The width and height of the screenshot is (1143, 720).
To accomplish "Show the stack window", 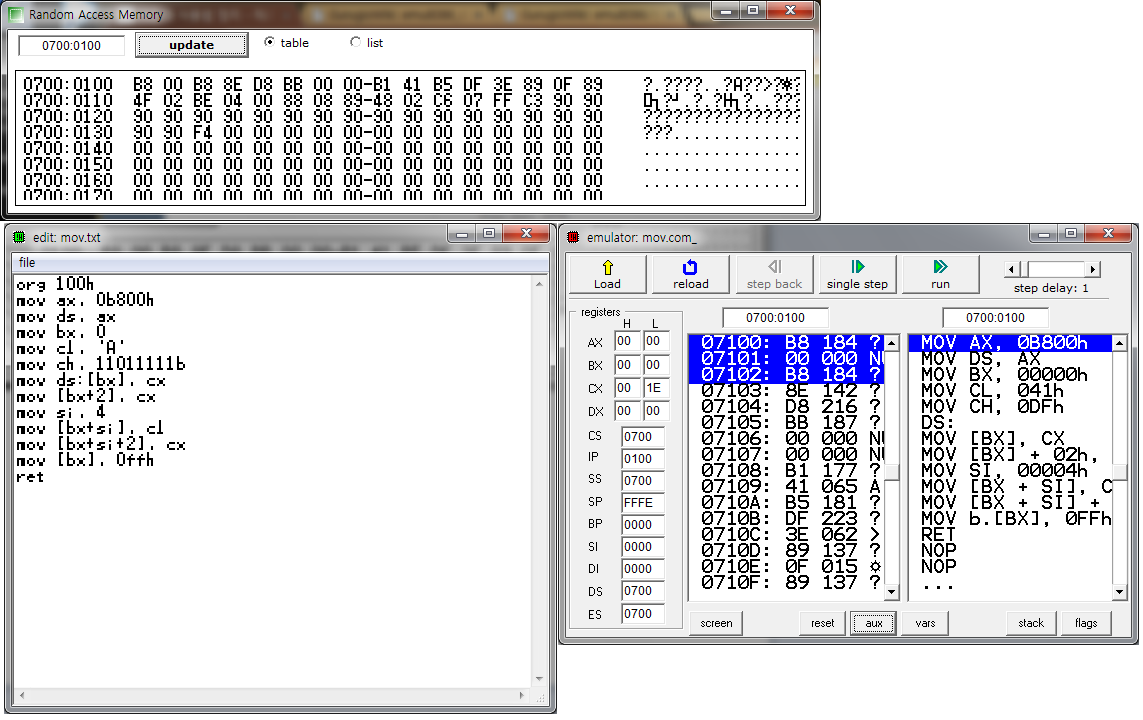I will [1031, 623].
